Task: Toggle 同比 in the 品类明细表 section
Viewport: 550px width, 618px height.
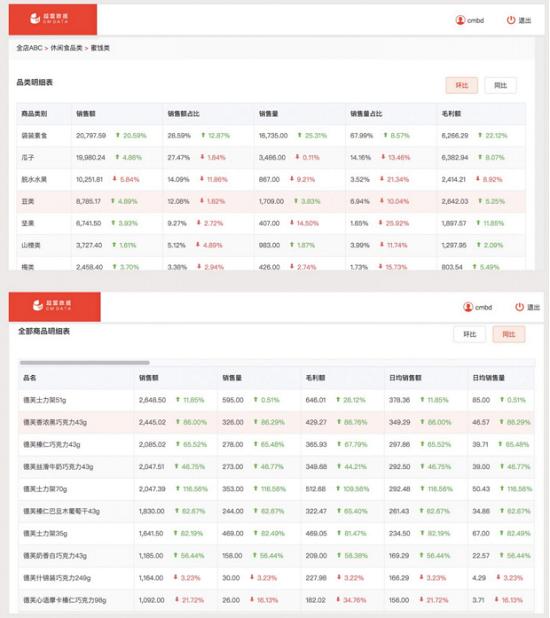Action: pyautogui.click(x=500, y=86)
